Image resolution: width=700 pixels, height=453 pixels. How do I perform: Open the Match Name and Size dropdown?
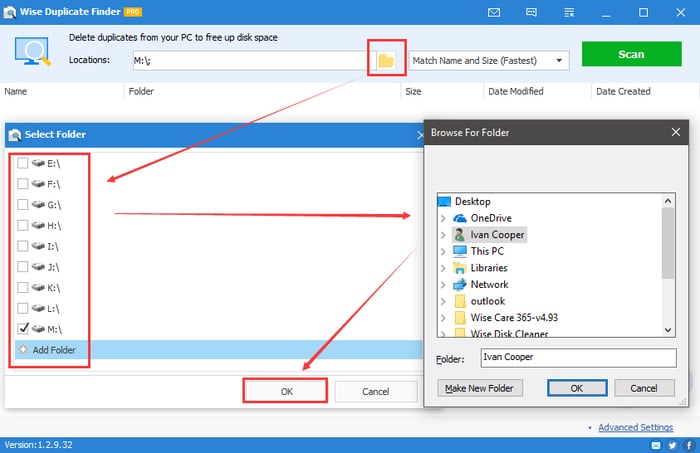(x=488, y=61)
